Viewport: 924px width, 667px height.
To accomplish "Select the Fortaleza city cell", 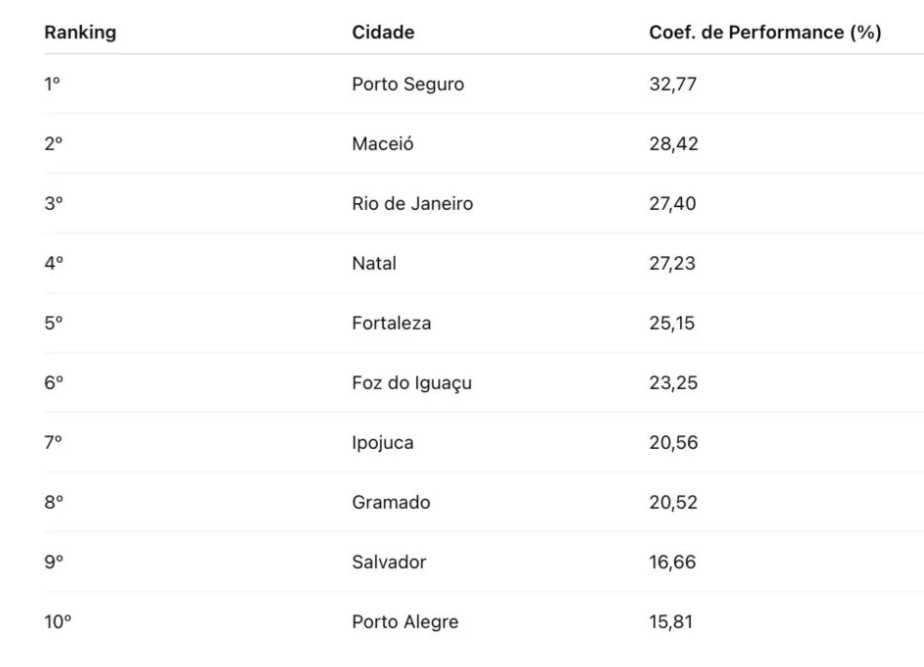I will coord(391,323).
